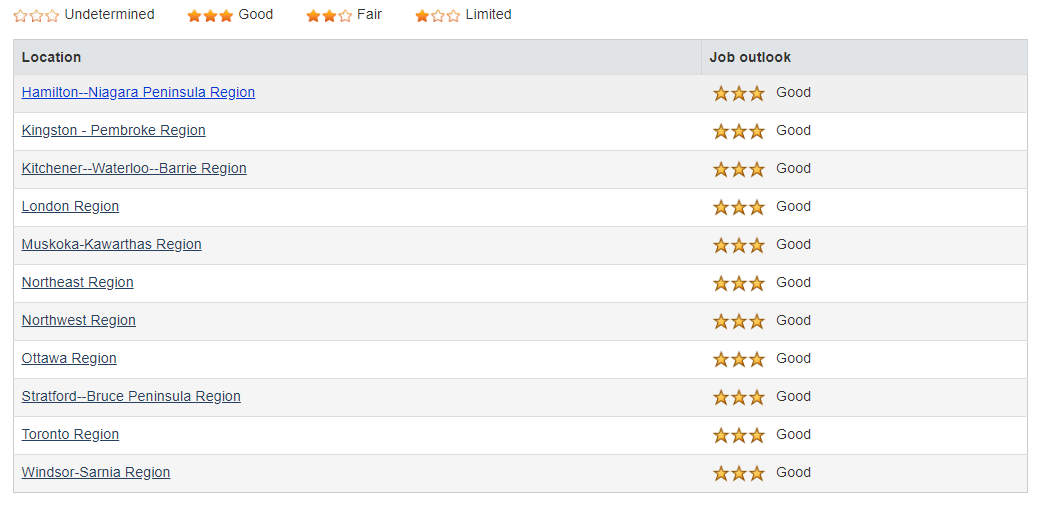The height and width of the screenshot is (505, 1039).
Task: Open the Stratford--Bruce Peninsula Region link
Action: [x=131, y=396]
